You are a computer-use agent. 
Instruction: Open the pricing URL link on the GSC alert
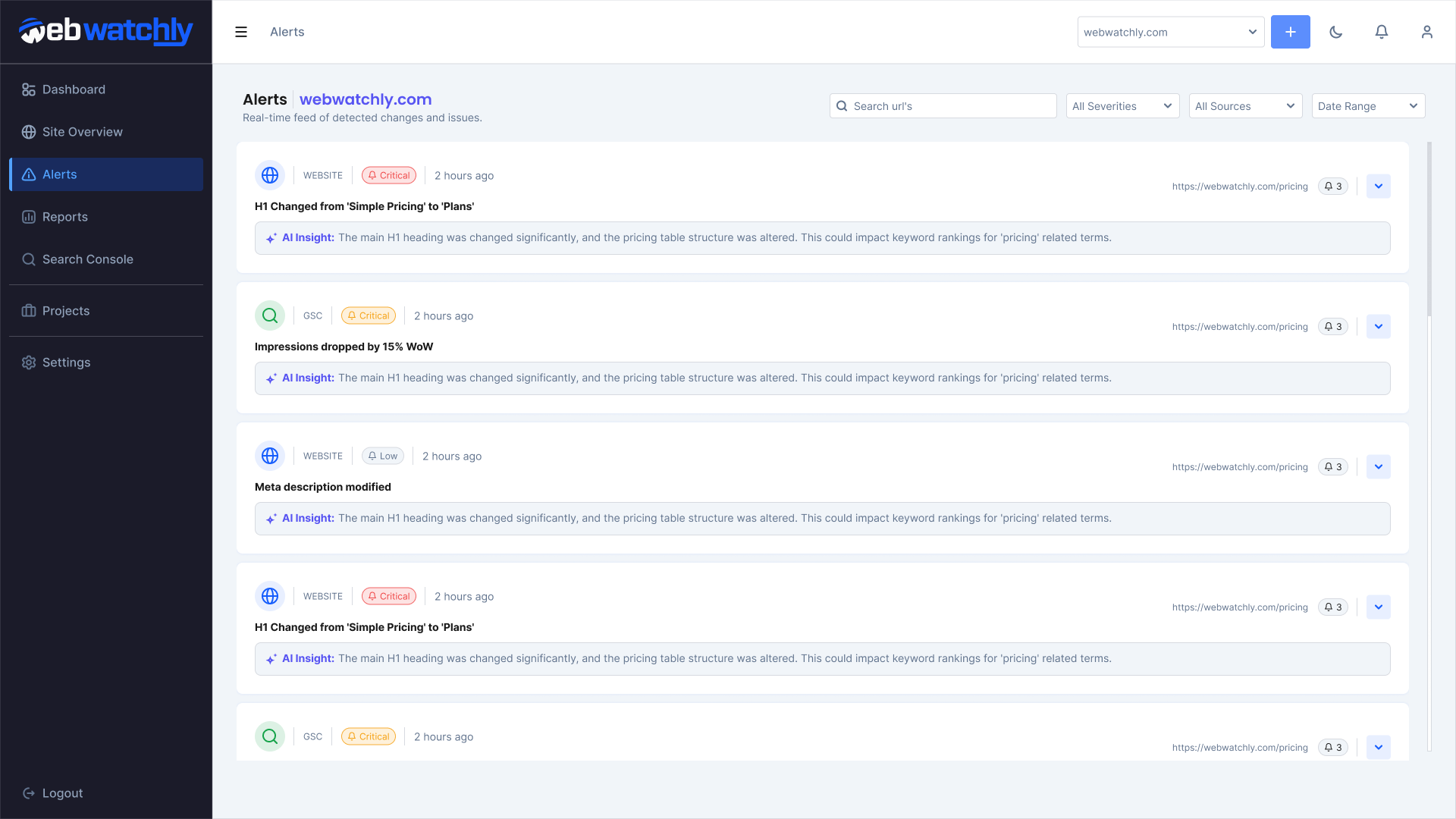coord(1240,327)
